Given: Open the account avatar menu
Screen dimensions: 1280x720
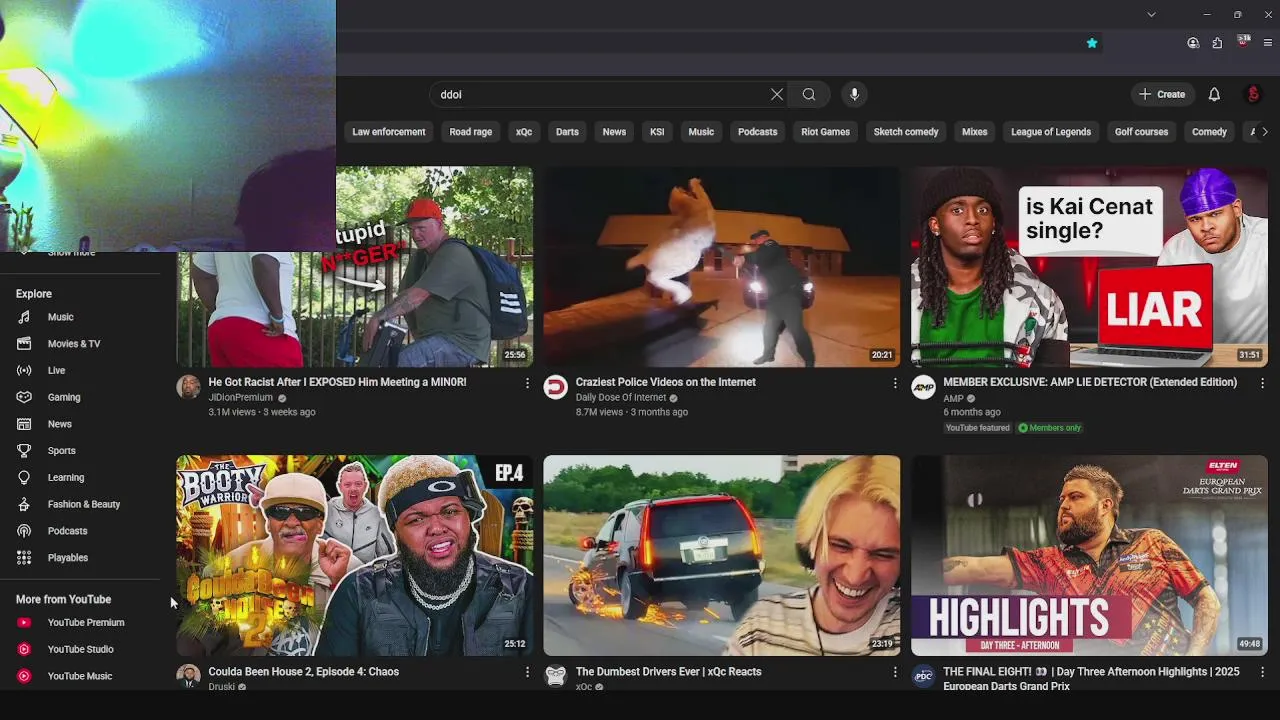Looking at the screenshot, I should 1253,94.
